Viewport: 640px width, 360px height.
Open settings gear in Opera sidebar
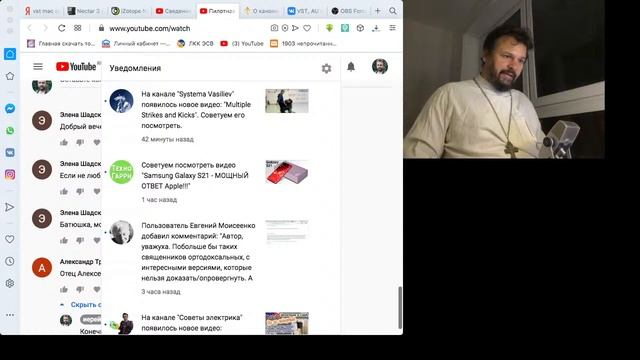coord(10,283)
